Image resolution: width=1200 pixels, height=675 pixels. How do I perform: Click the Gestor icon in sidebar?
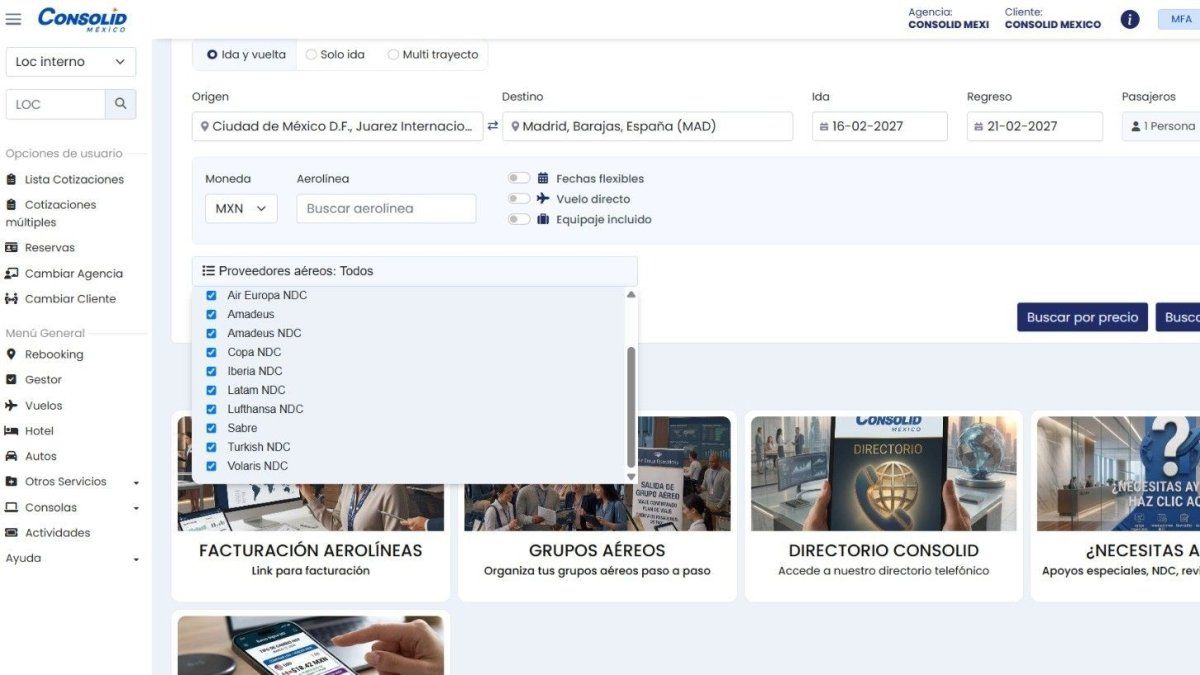[x=12, y=380]
